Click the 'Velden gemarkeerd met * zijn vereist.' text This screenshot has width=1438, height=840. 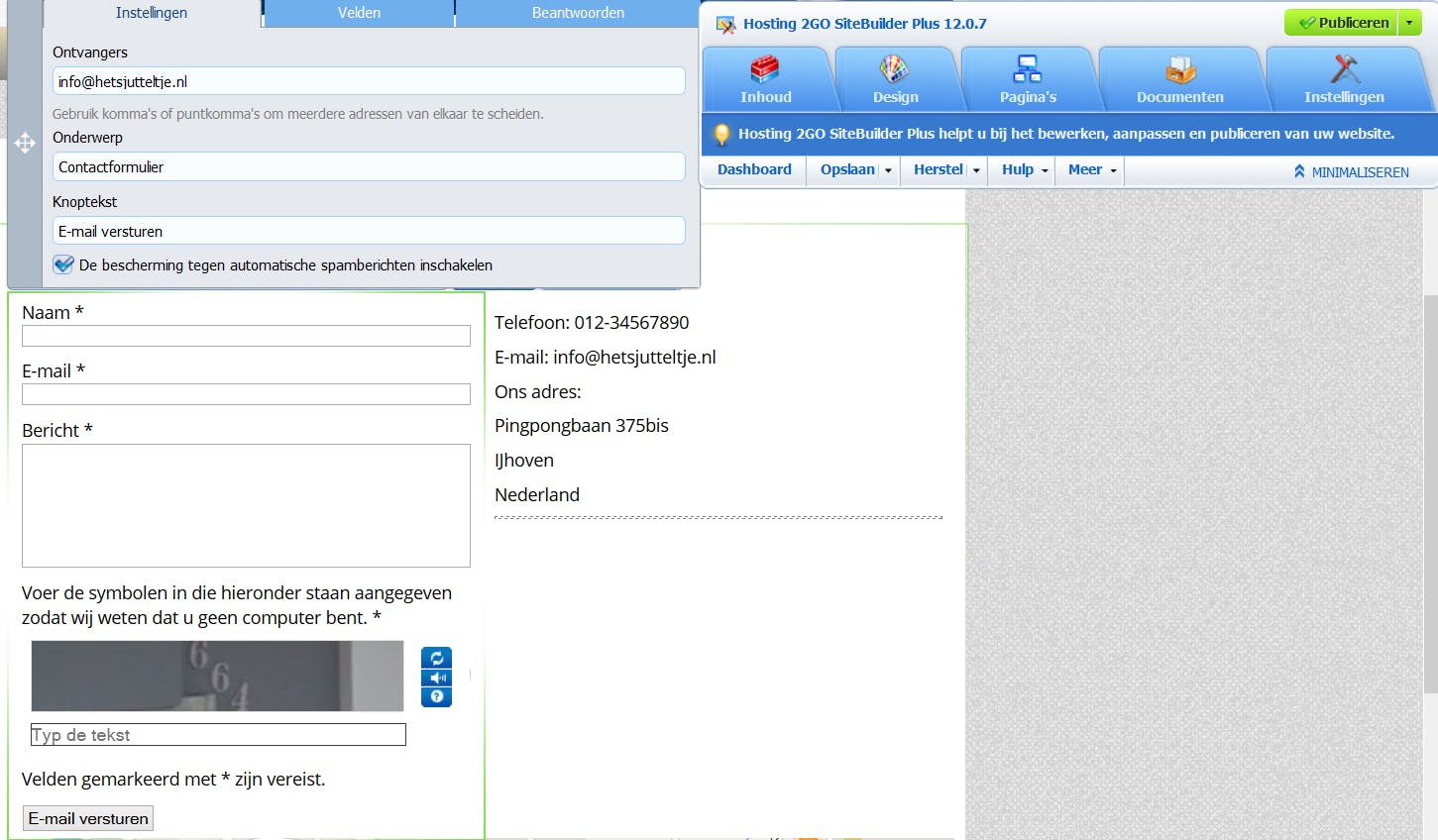173,780
